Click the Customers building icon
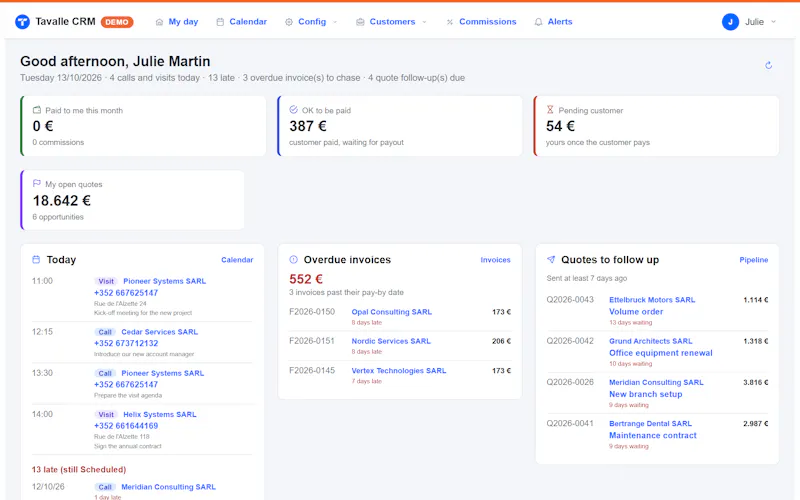 pyautogui.click(x=360, y=22)
